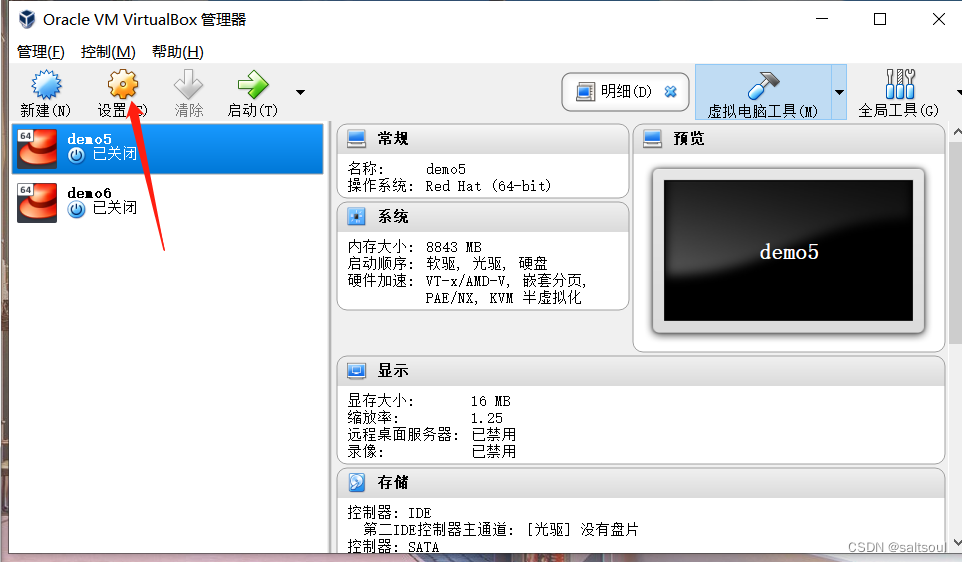Click the 启动顺序 软驱, 光驱, 硬盘 value
962x562 pixels.
click(x=487, y=264)
